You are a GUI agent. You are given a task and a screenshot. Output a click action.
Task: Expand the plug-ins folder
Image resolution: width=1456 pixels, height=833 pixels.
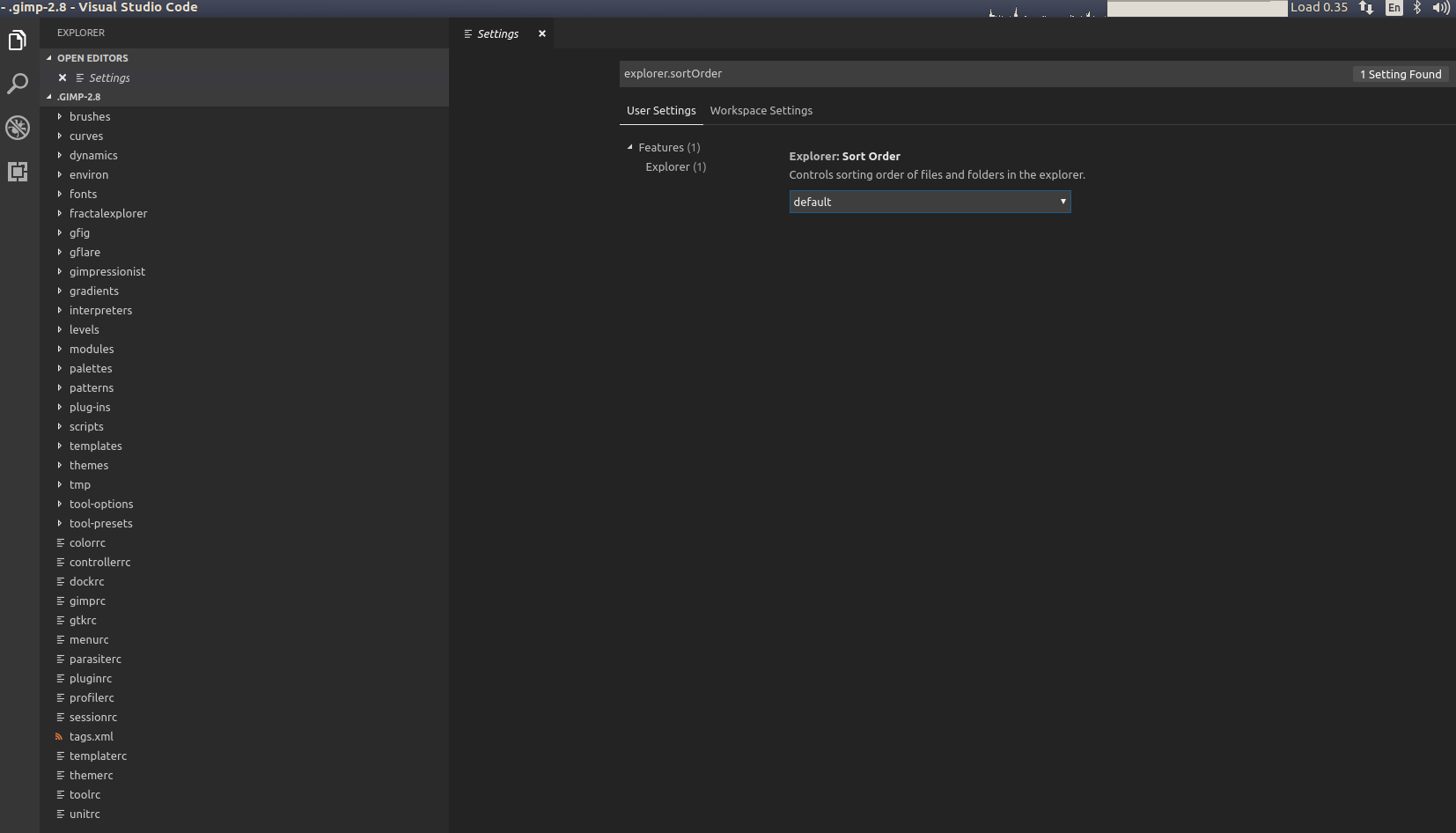click(245, 407)
